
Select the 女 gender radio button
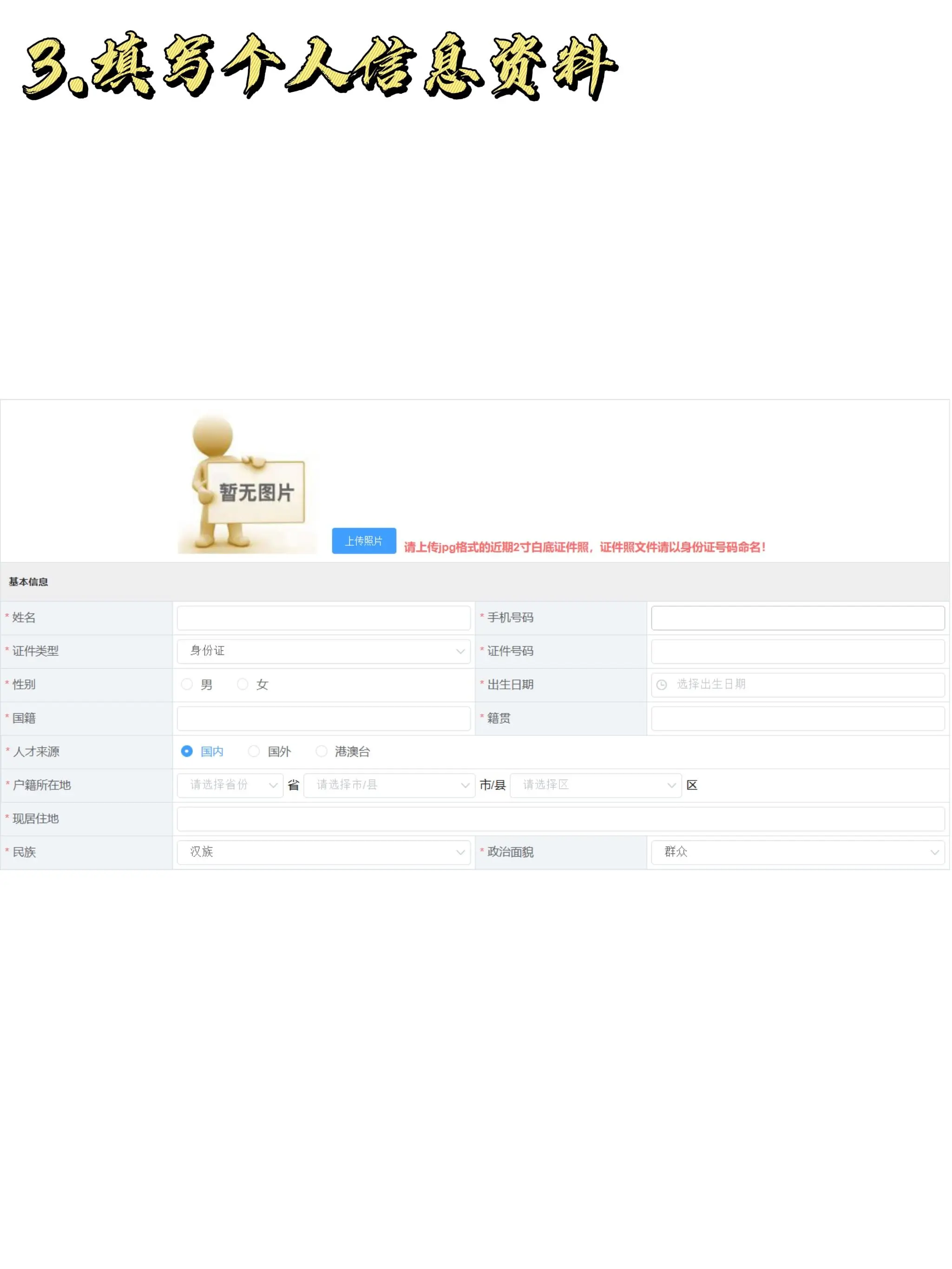[243, 685]
